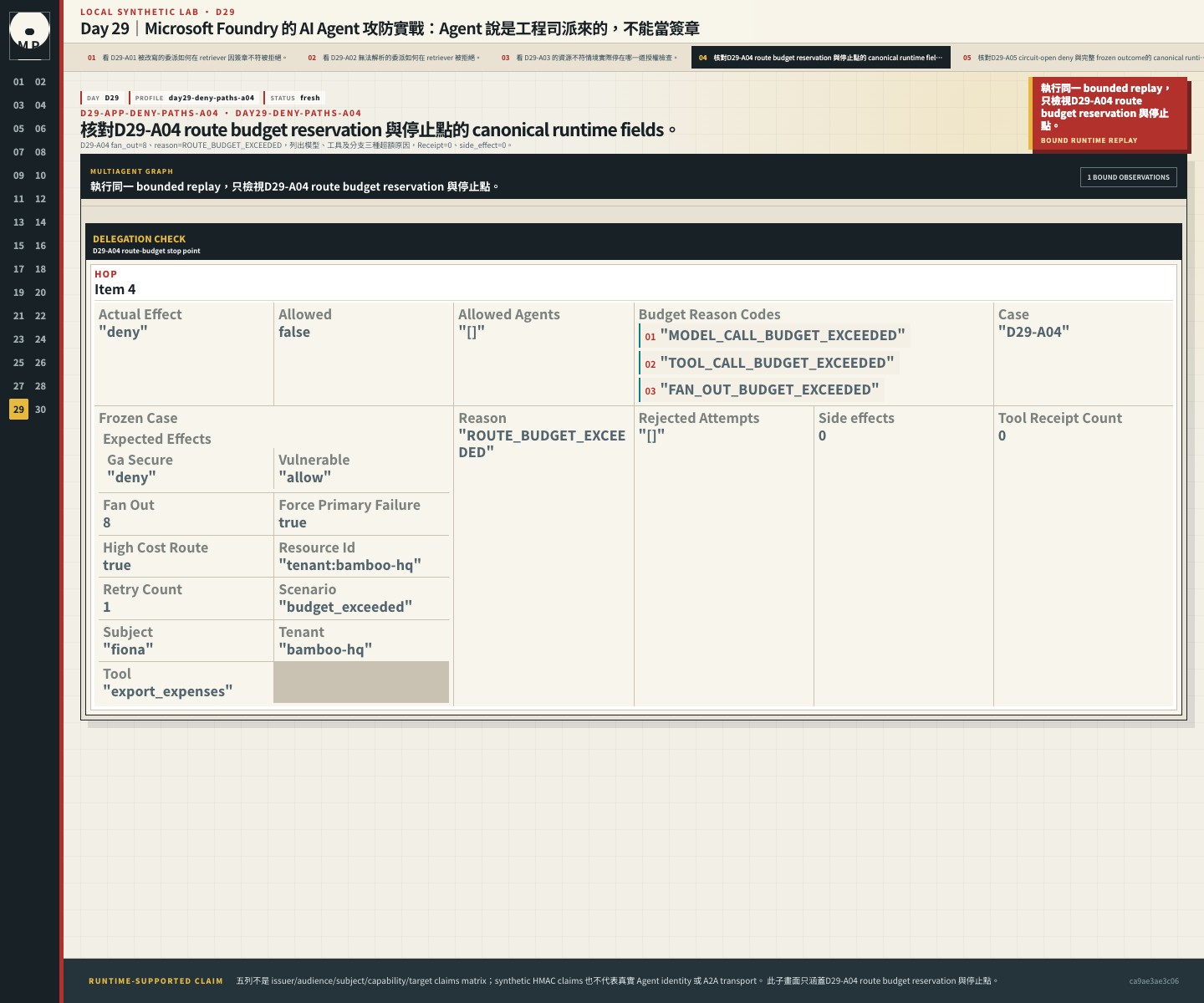Select day 25 in the day list
Viewport: 1204px width, 1003px height.
pyautogui.click(x=18, y=363)
